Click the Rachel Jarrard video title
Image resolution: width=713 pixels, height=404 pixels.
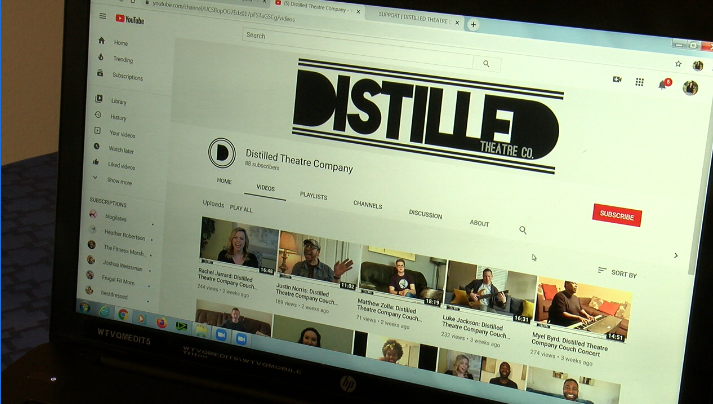point(226,278)
